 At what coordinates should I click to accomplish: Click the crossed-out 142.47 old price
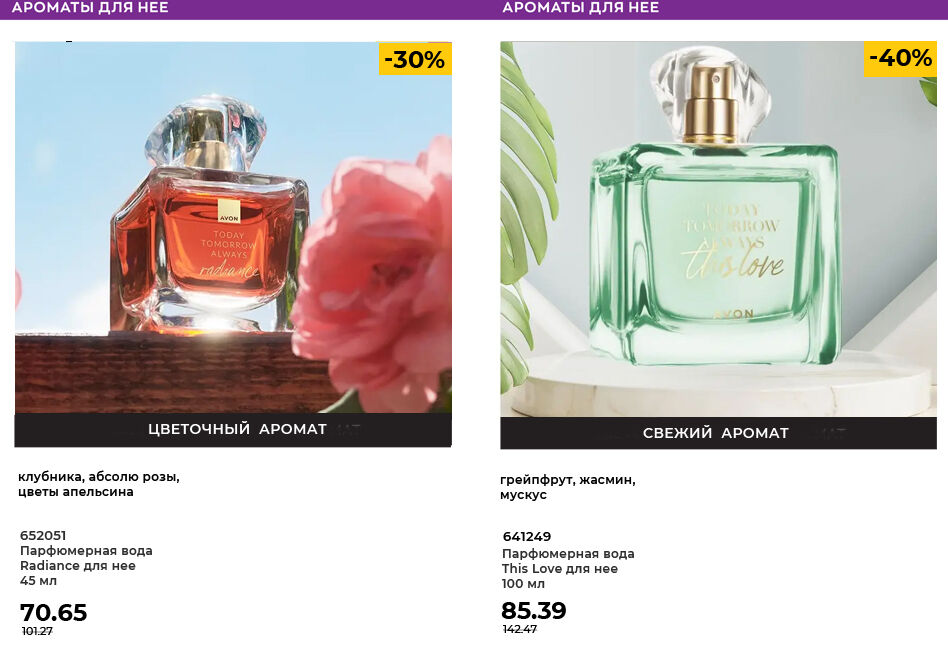coord(520,629)
